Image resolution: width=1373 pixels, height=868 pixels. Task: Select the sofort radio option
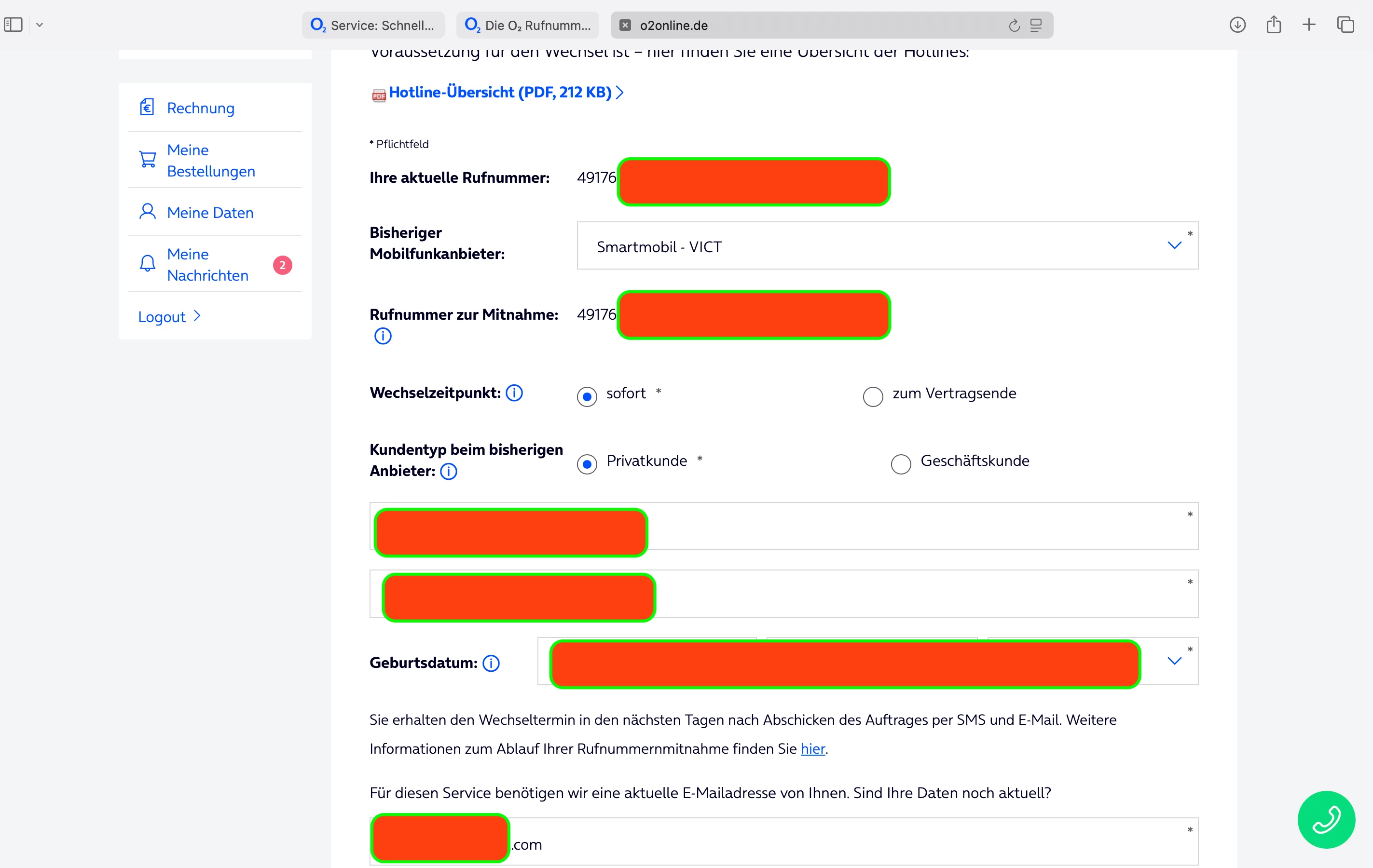point(587,396)
